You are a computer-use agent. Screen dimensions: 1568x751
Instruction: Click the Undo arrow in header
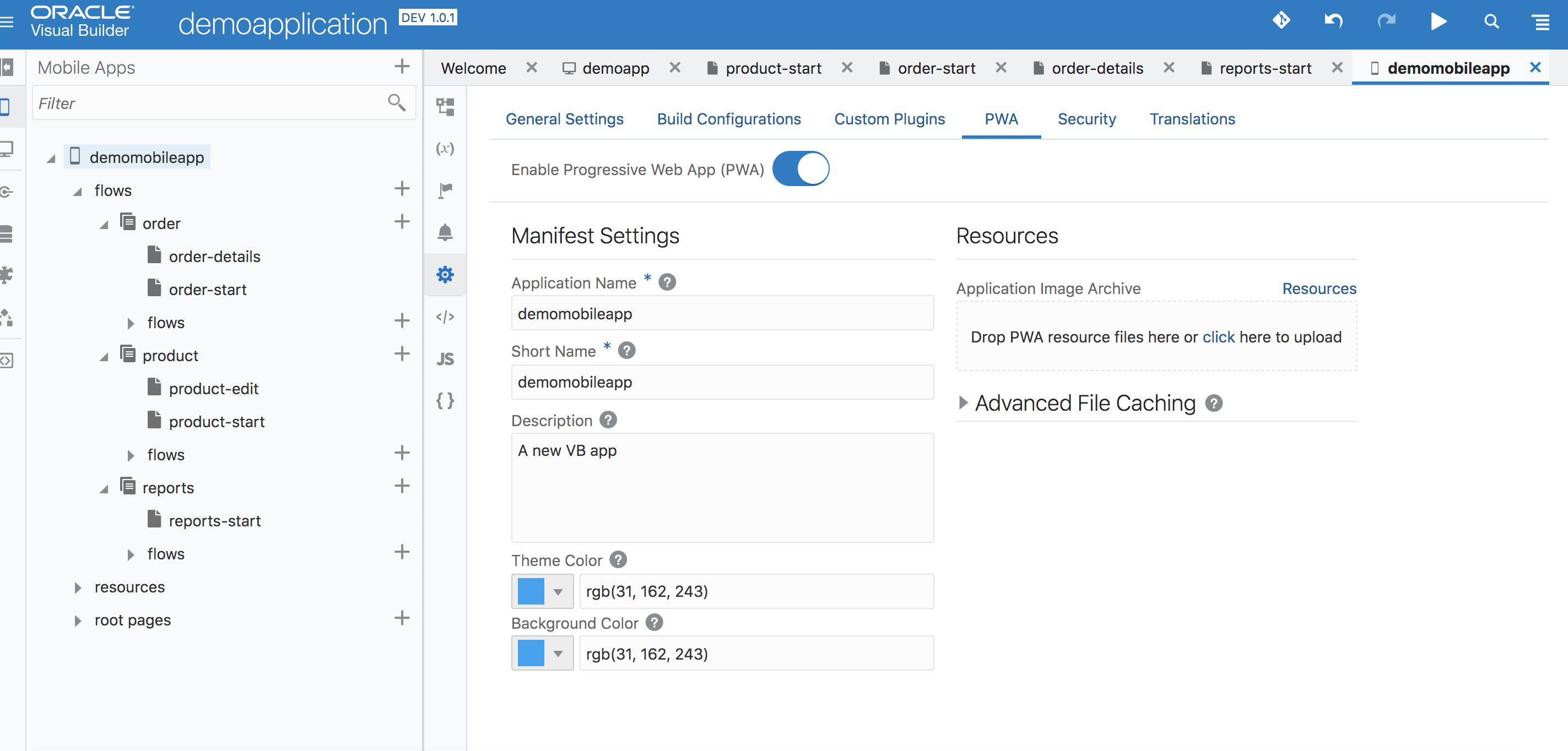(x=1333, y=21)
